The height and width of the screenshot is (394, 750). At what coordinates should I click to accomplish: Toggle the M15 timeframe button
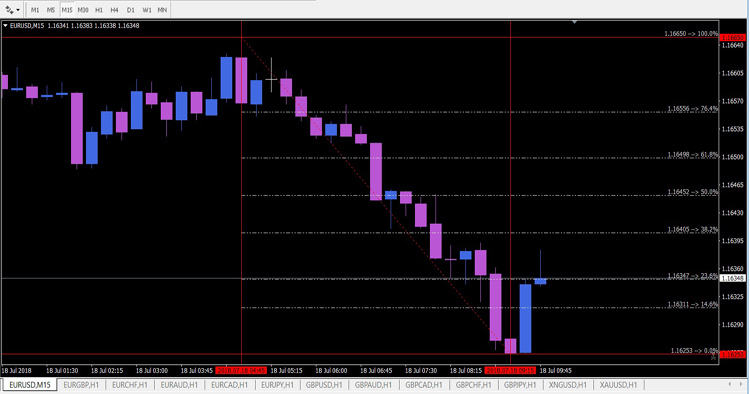coord(67,10)
